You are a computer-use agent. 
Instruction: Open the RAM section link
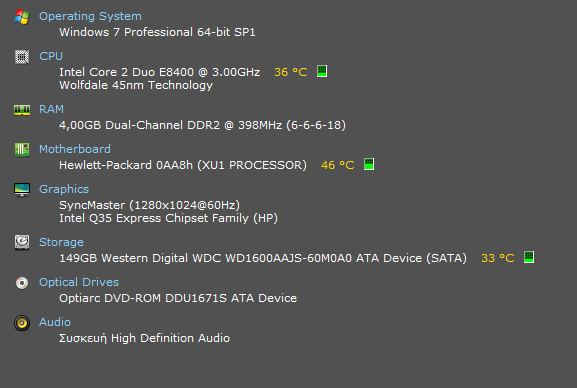pyautogui.click(x=51, y=109)
